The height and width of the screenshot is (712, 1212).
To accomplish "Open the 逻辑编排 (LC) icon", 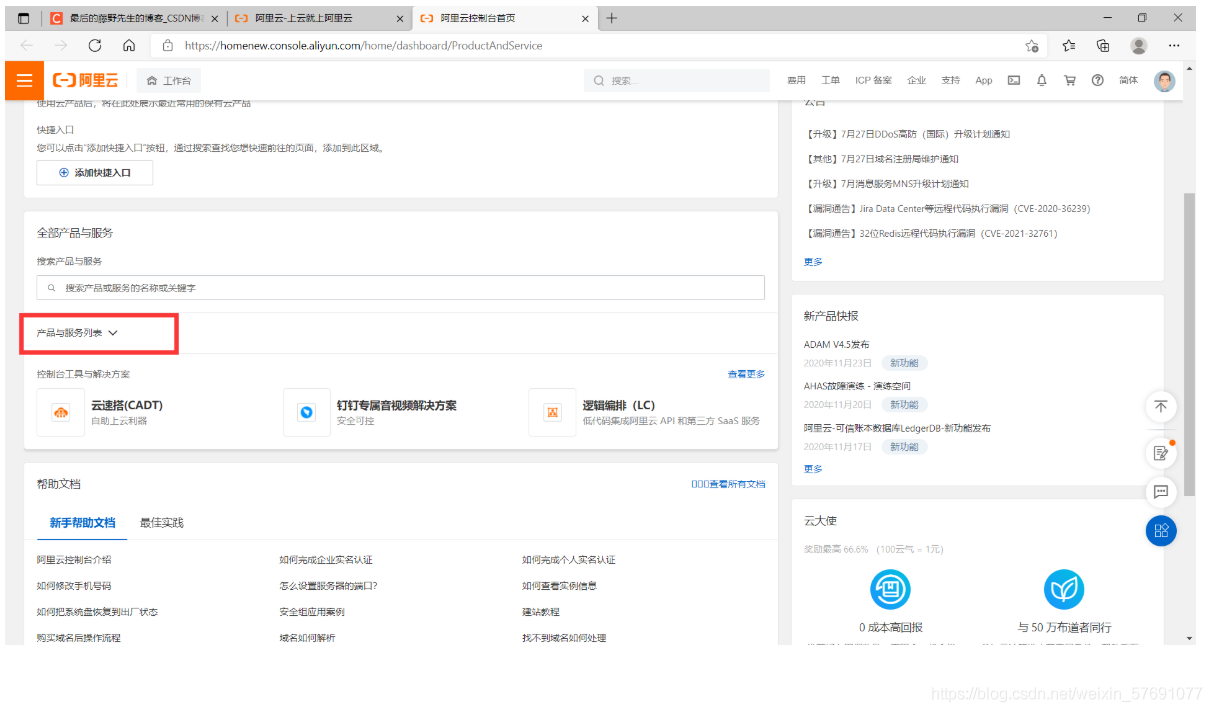I will (552, 412).
